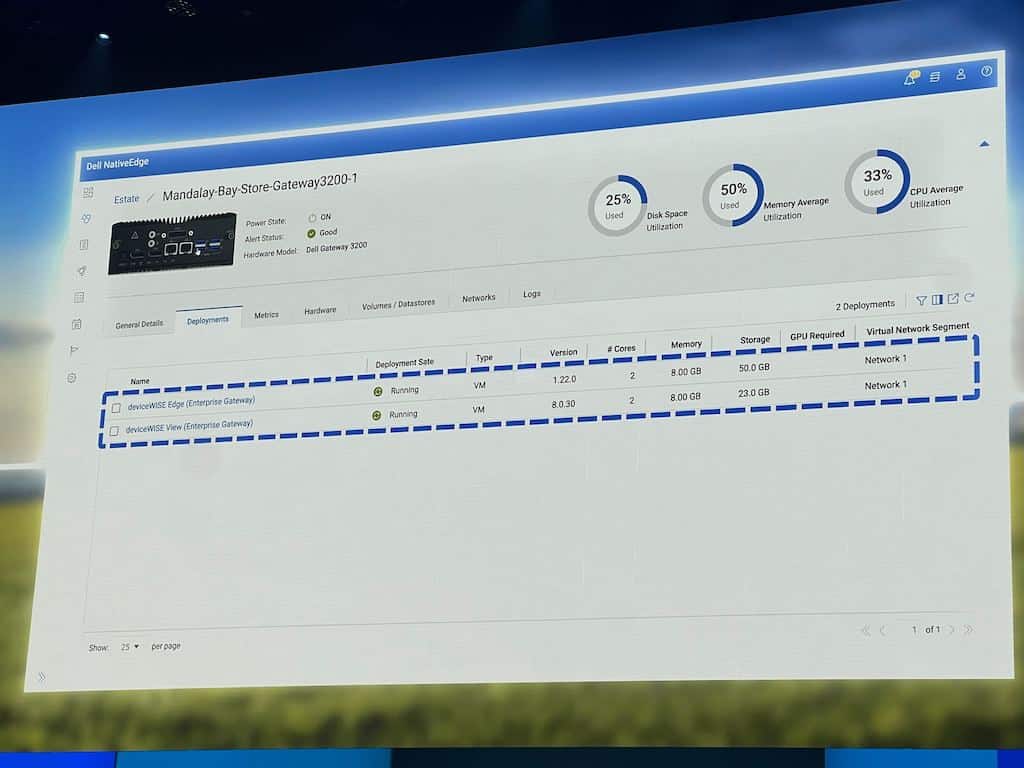Image resolution: width=1024 pixels, height=768 pixels.
Task: Go to the last page of results
Action: (968, 630)
